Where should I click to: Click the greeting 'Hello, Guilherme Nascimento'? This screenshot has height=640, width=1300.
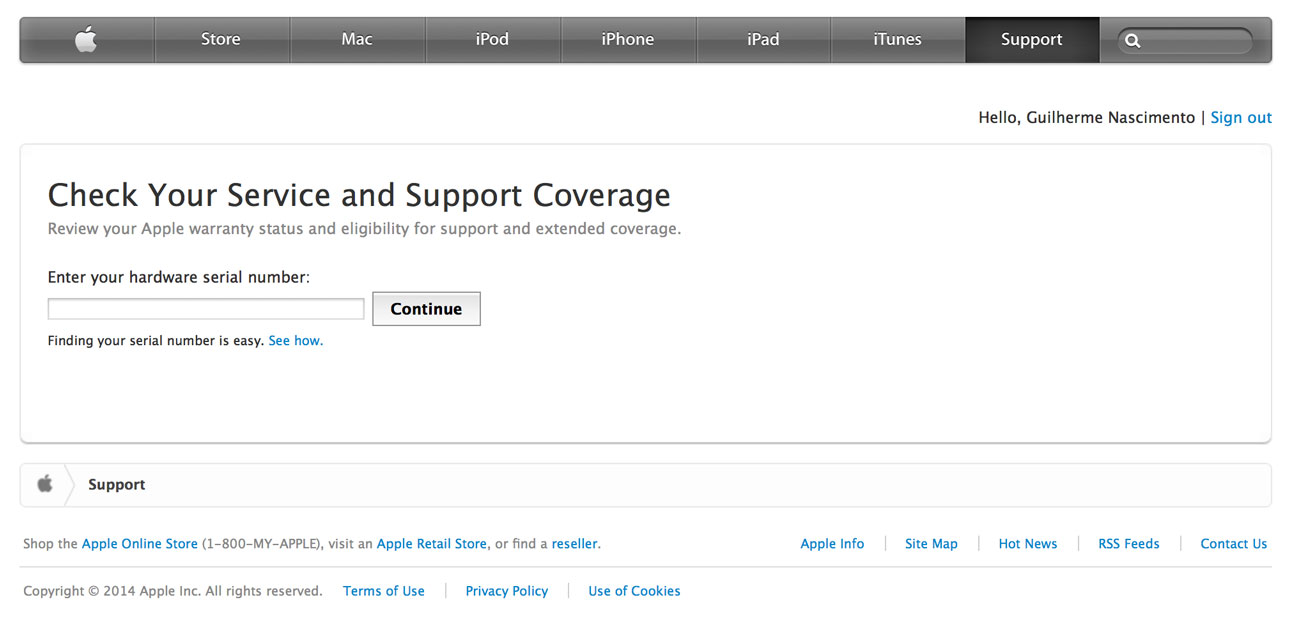click(x=1087, y=118)
